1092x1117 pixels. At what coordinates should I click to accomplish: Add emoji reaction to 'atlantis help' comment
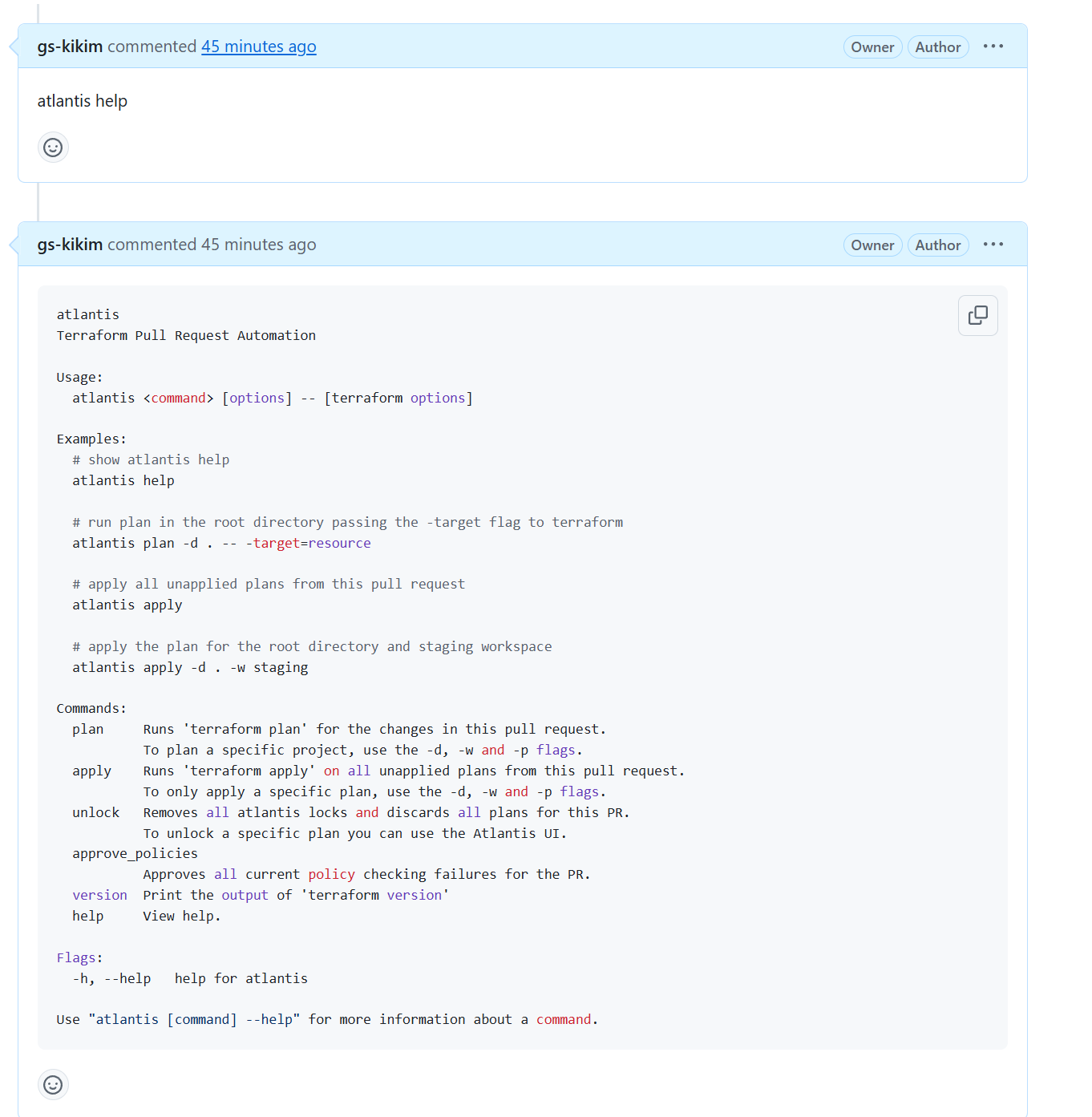(53, 148)
